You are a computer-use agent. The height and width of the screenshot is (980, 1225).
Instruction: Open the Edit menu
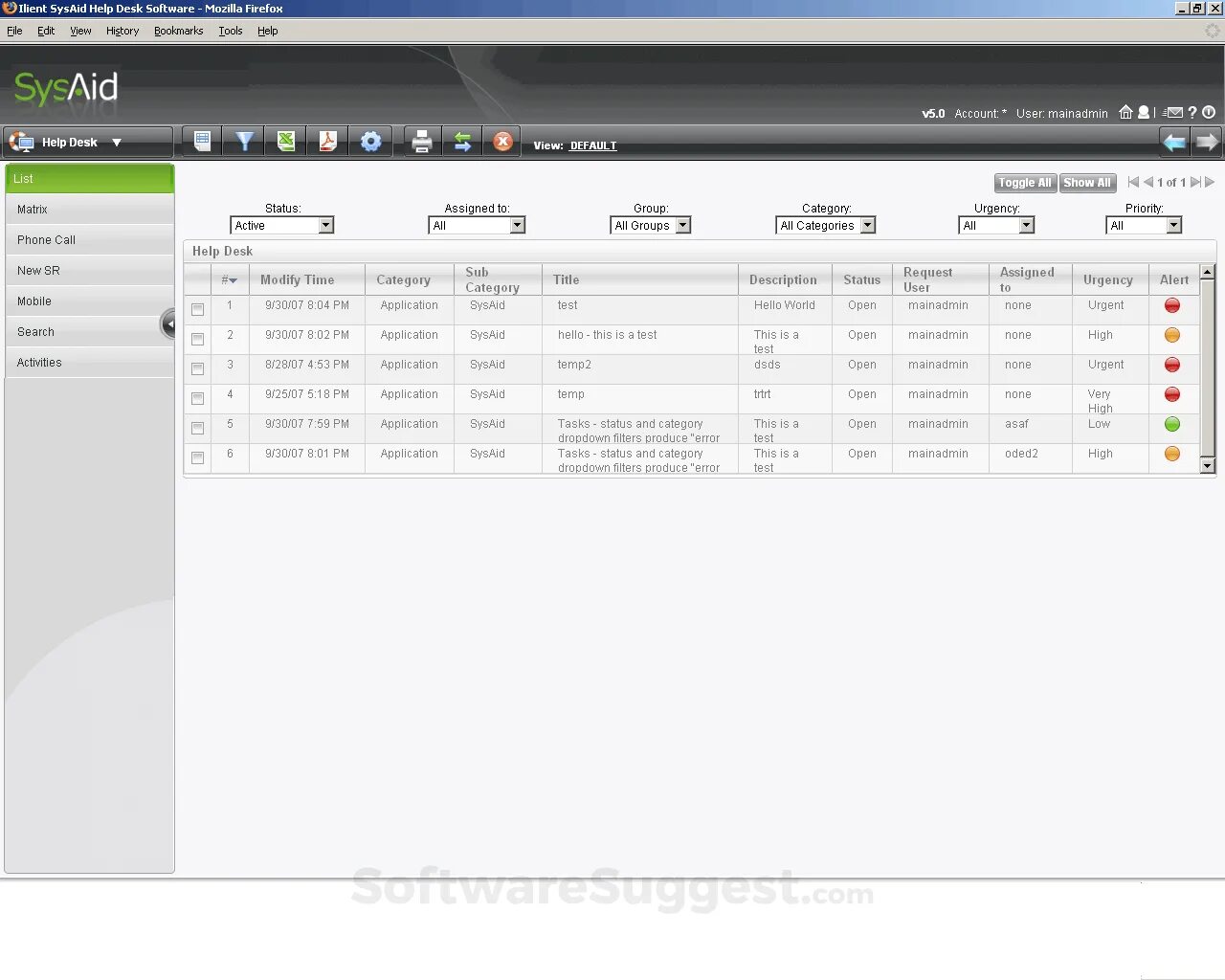46,31
